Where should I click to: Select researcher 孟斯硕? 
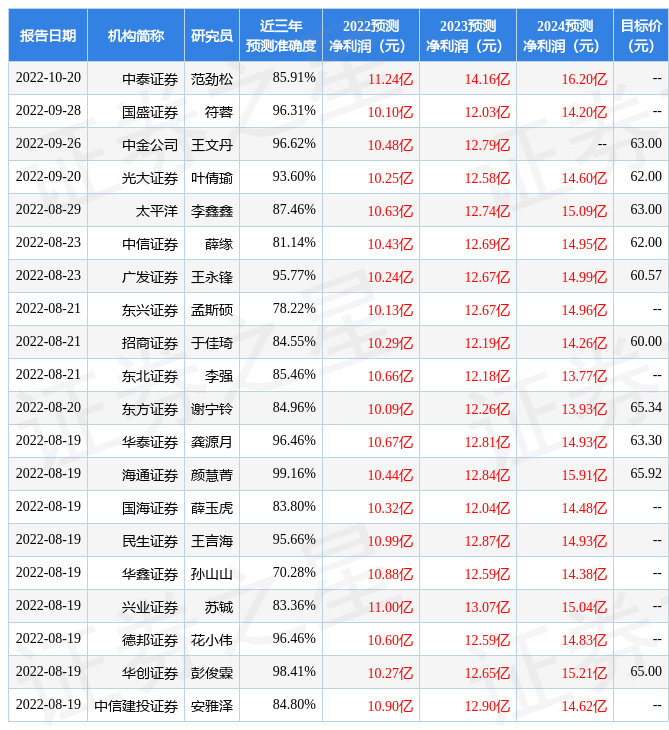pyautogui.click(x=212, y=310)
